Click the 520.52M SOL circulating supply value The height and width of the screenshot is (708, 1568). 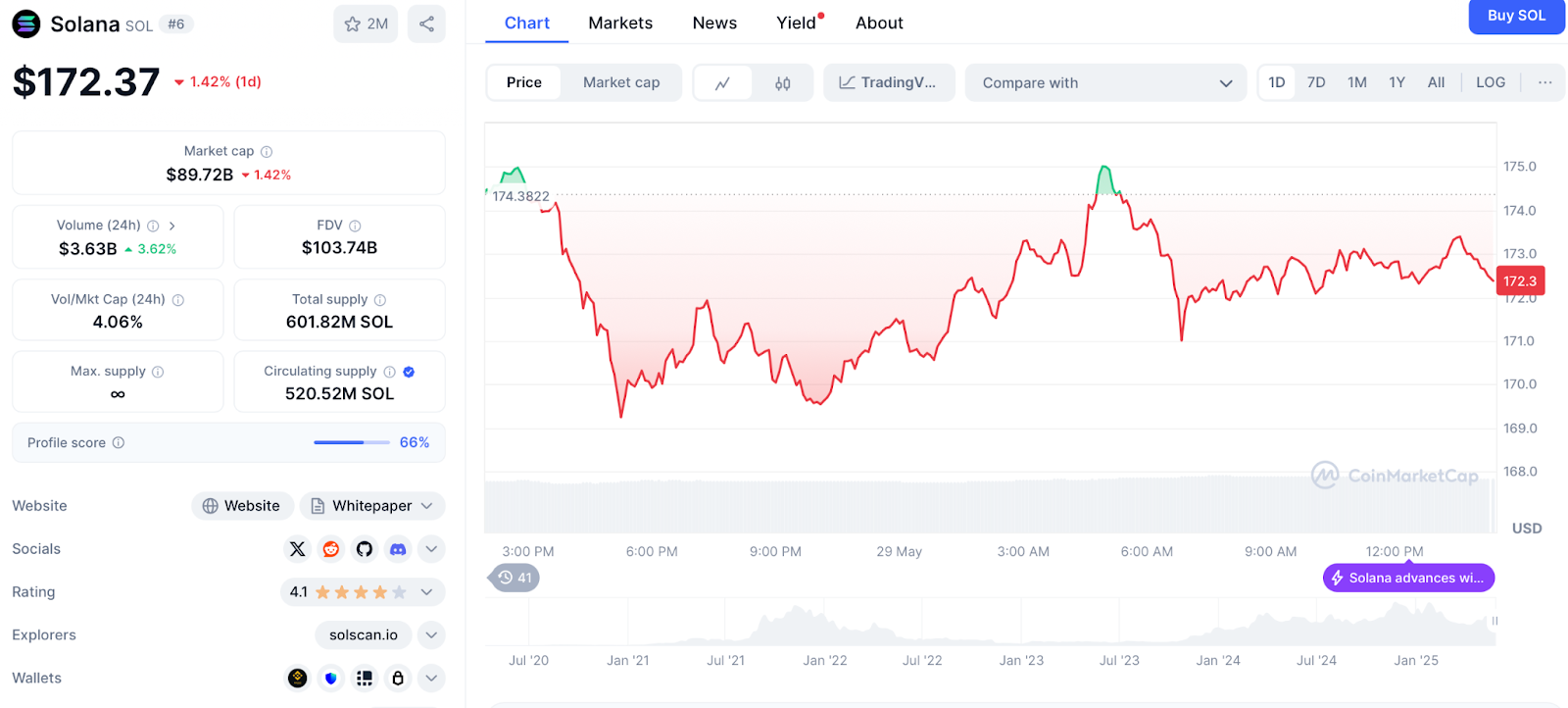(x=339, y=394)
